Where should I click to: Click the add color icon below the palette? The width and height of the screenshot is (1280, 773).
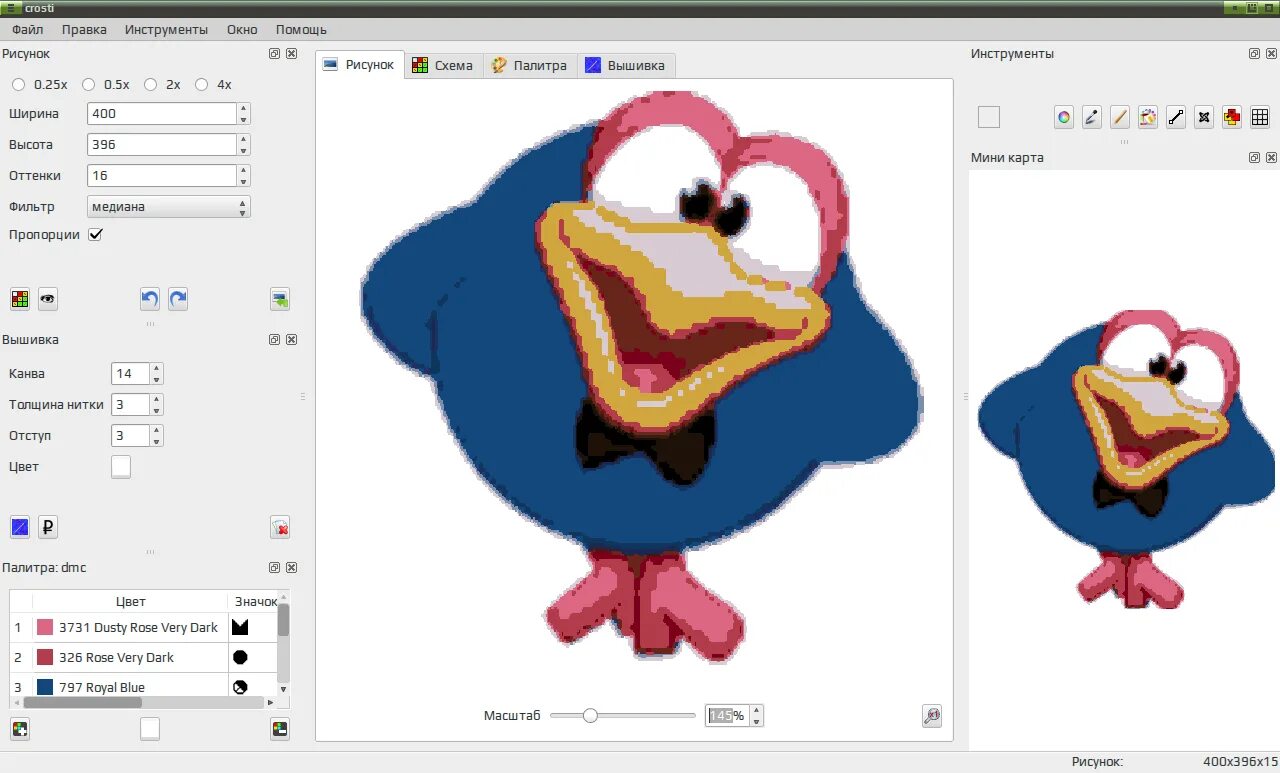pyautogui.click(x=20, y=729)
